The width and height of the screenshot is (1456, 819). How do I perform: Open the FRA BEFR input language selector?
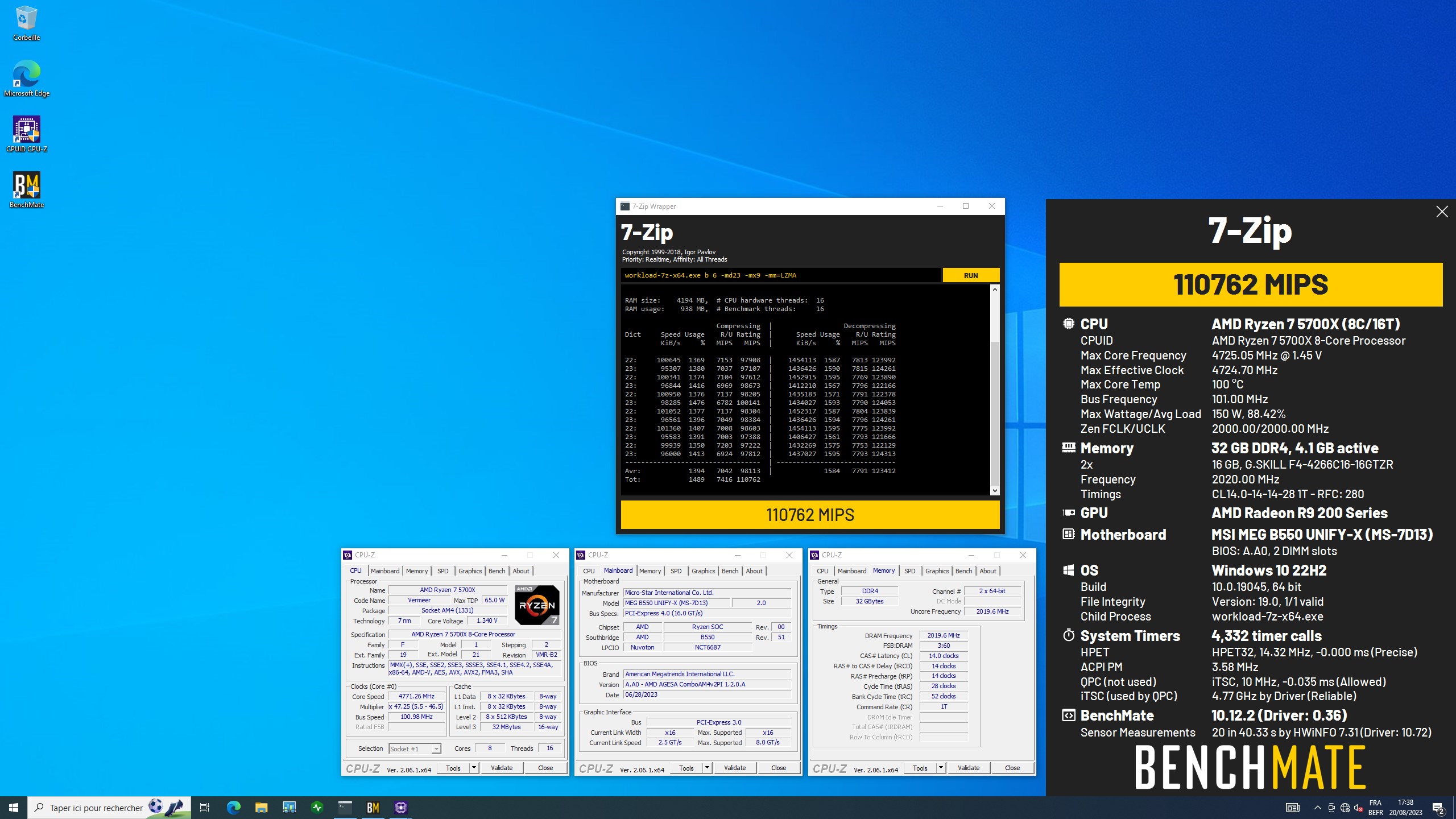click(x=1375, y=808)
